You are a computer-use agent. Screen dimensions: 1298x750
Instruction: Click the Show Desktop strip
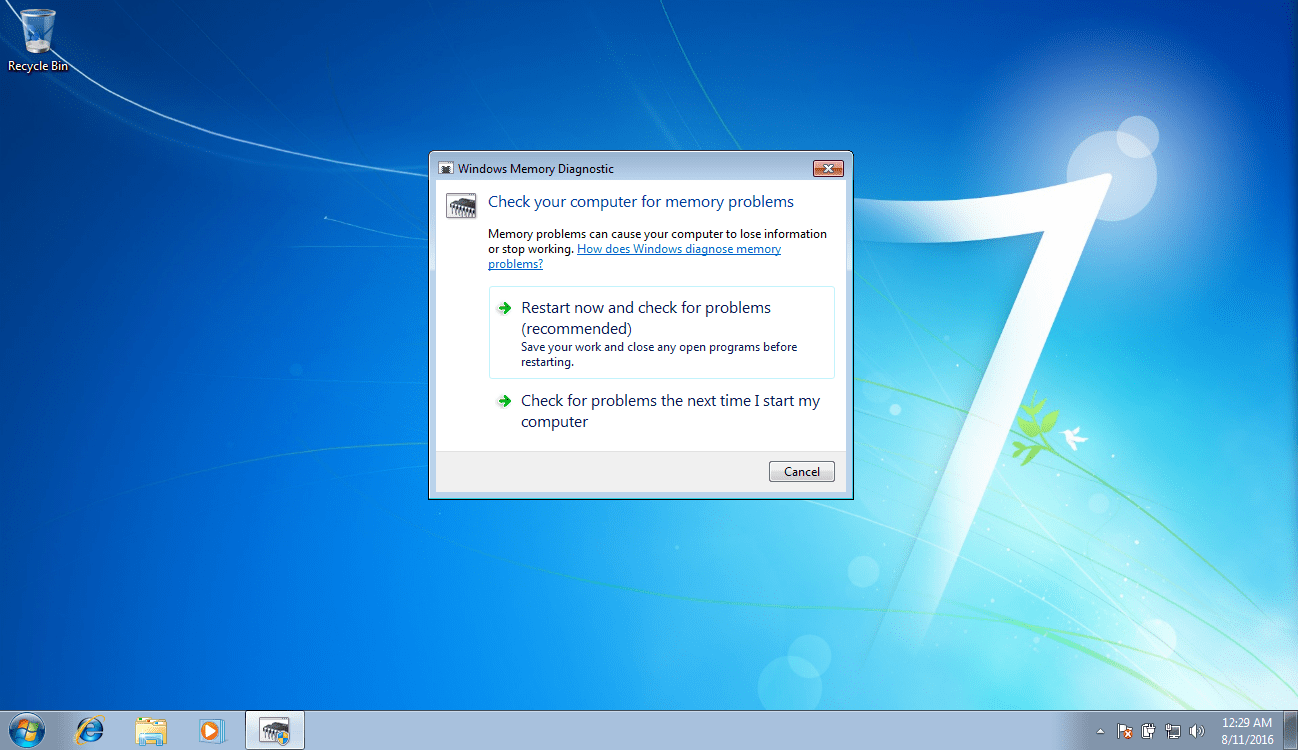click(1292, 730)
